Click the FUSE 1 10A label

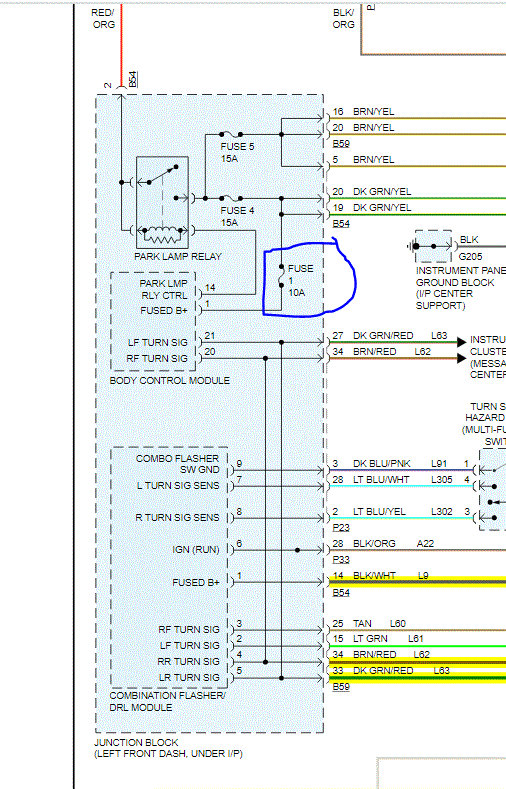(x=300, y=280)
